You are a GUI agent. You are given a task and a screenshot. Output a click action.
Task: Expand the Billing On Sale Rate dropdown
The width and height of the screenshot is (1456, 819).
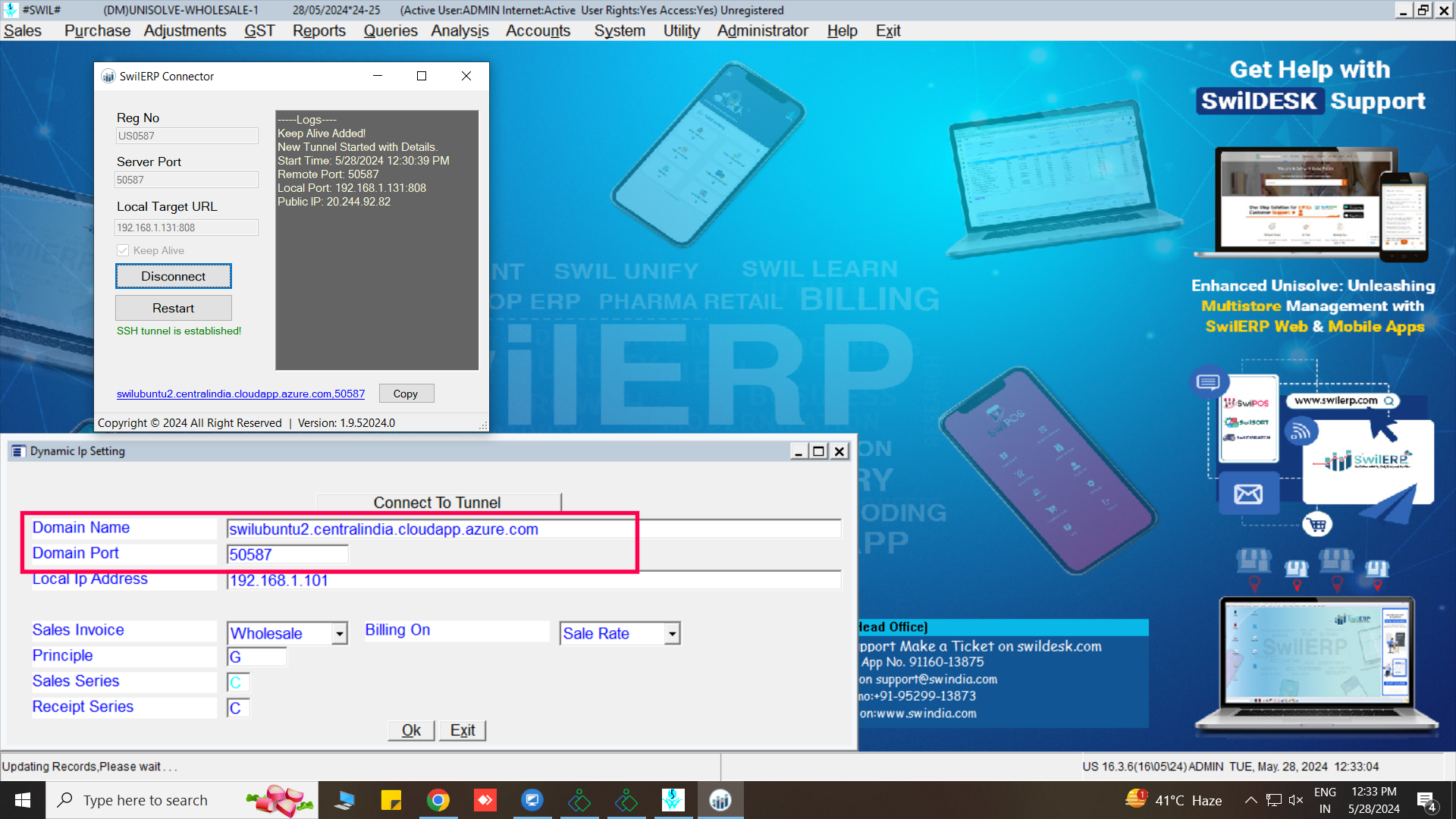tap(672, 633)
